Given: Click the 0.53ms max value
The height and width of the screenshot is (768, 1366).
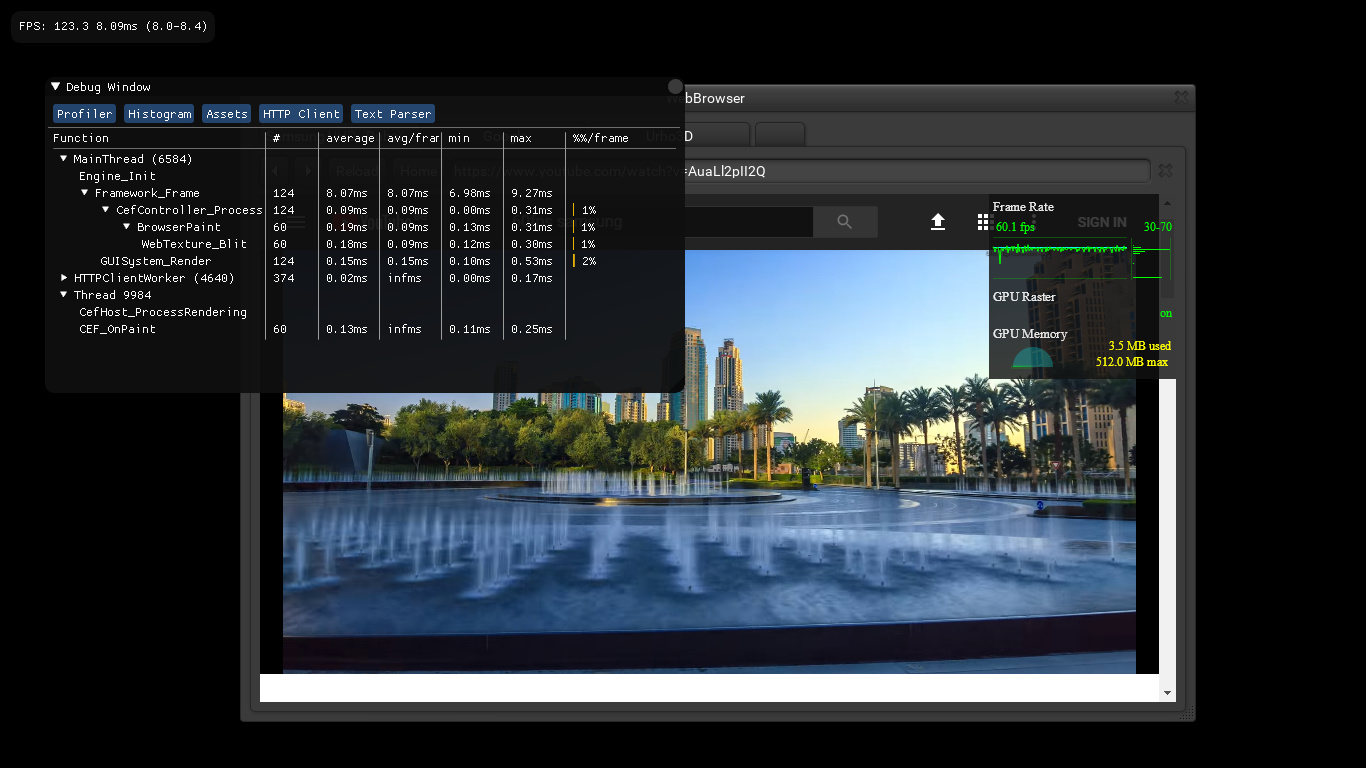Looking at the screenshot, I should point(531,261).
